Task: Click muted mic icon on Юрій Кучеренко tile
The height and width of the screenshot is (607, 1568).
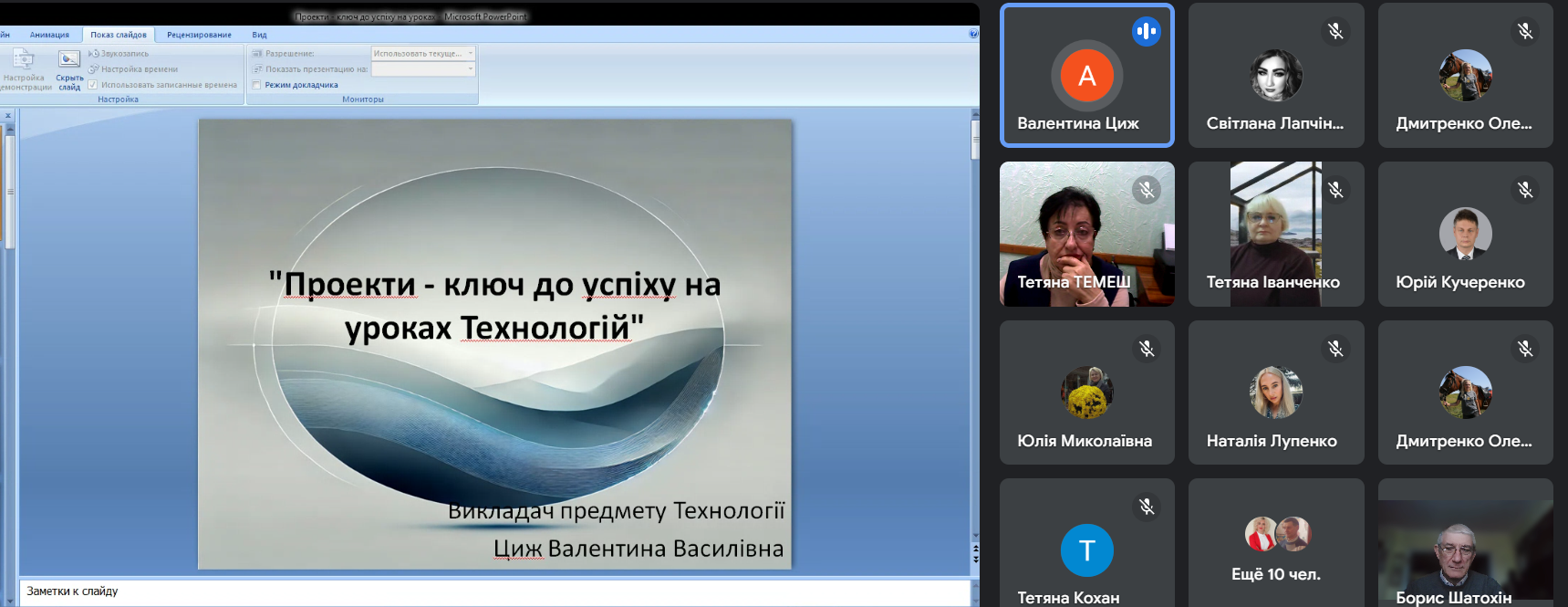Action: pos(1524,190)
